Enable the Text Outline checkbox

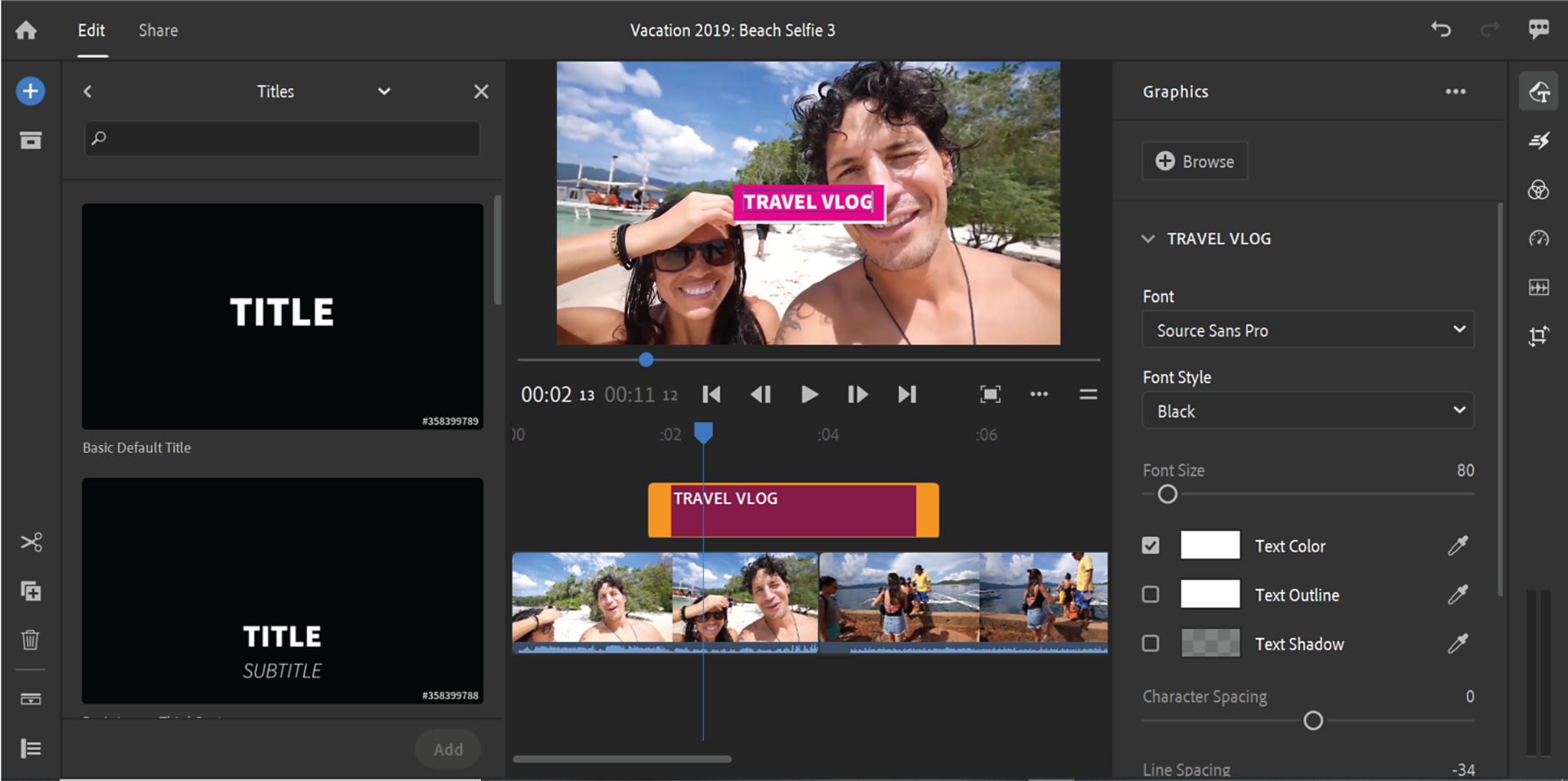point(1151,595)
